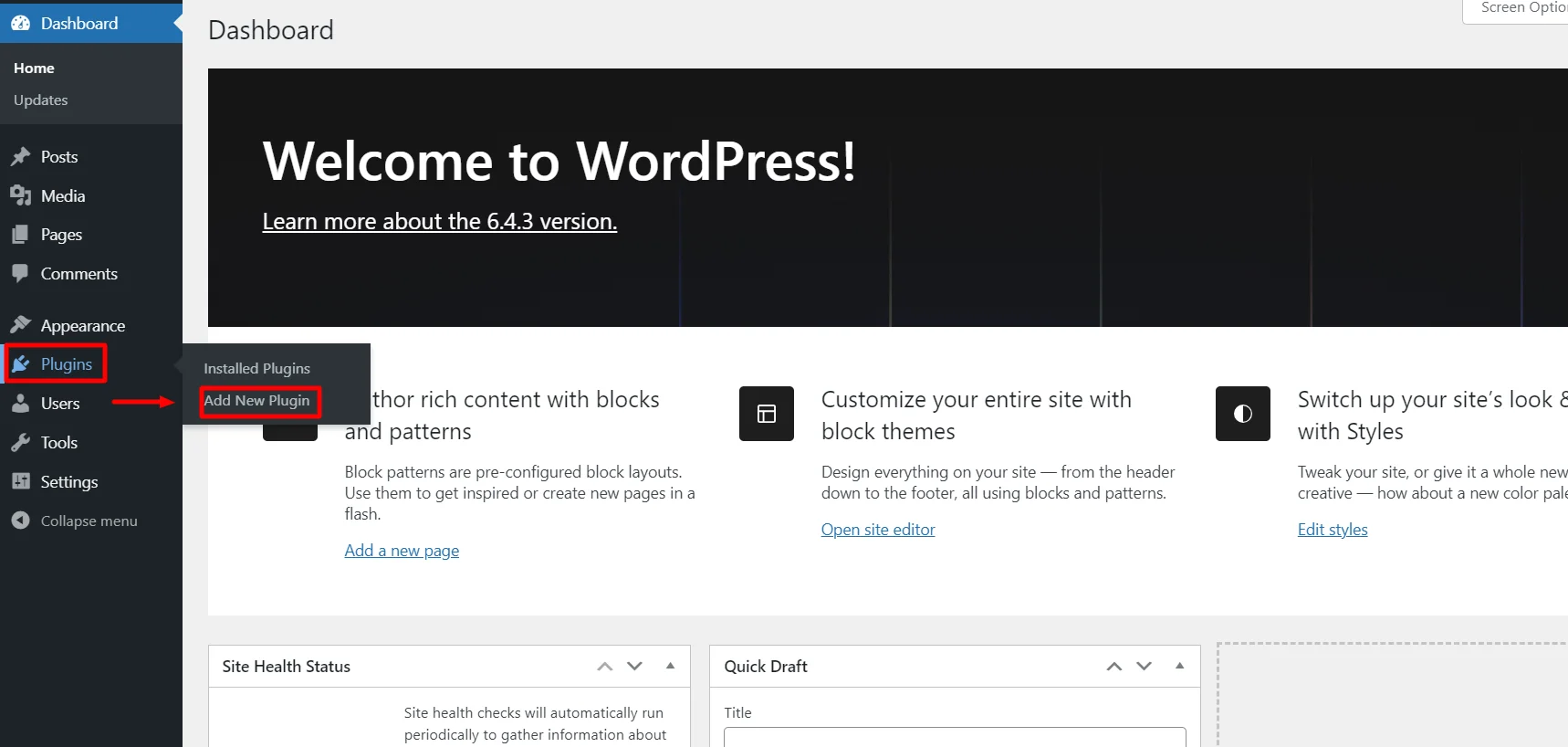Open the Tools menu label
The height and width of the screenshot is (747, 1568).
point(59,443)
